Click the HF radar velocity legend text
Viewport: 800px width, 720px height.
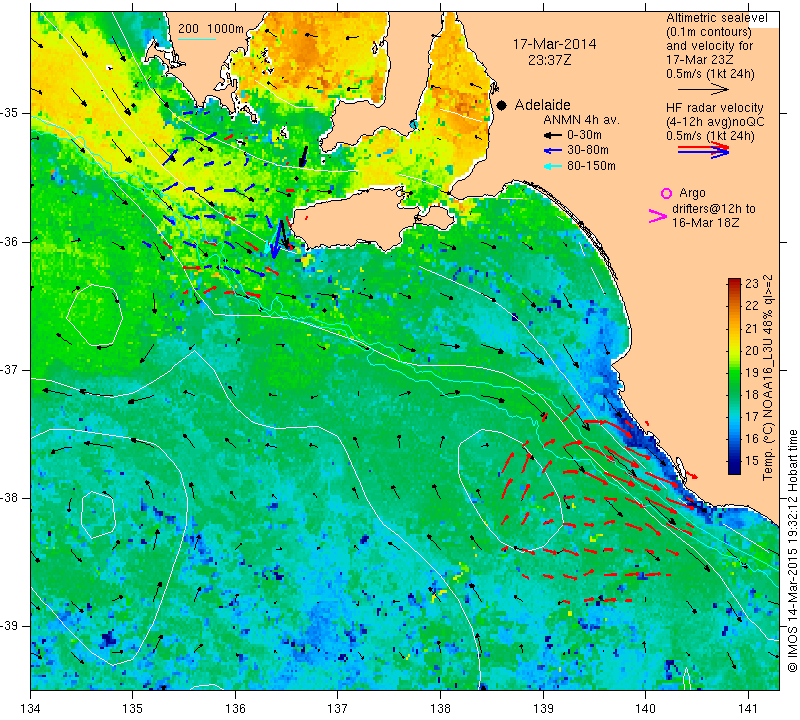(714, 108)
